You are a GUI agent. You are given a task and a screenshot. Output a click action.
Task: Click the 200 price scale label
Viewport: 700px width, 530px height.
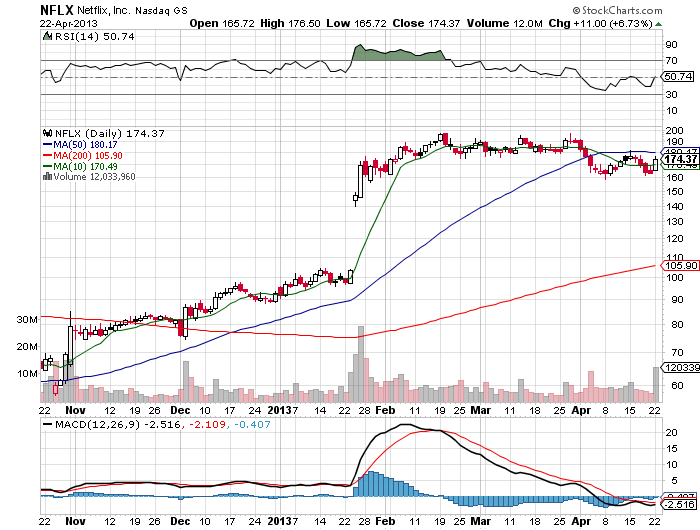click(x=674, y=130)
